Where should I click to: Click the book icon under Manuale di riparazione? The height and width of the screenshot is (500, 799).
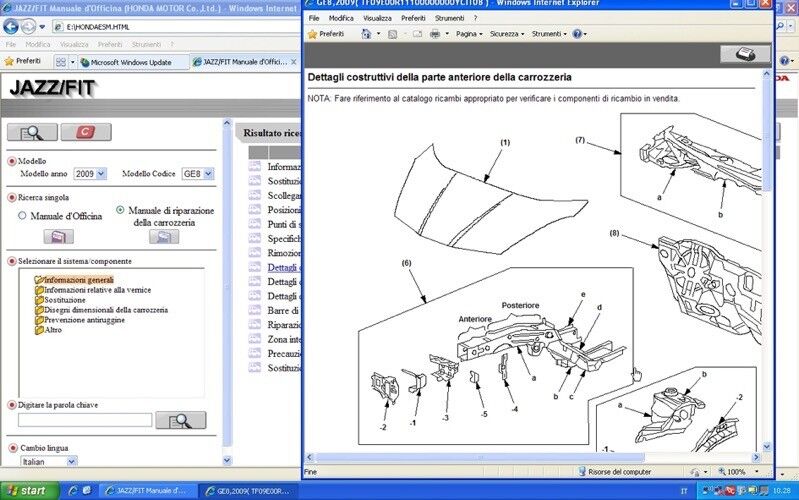point(163,237)
